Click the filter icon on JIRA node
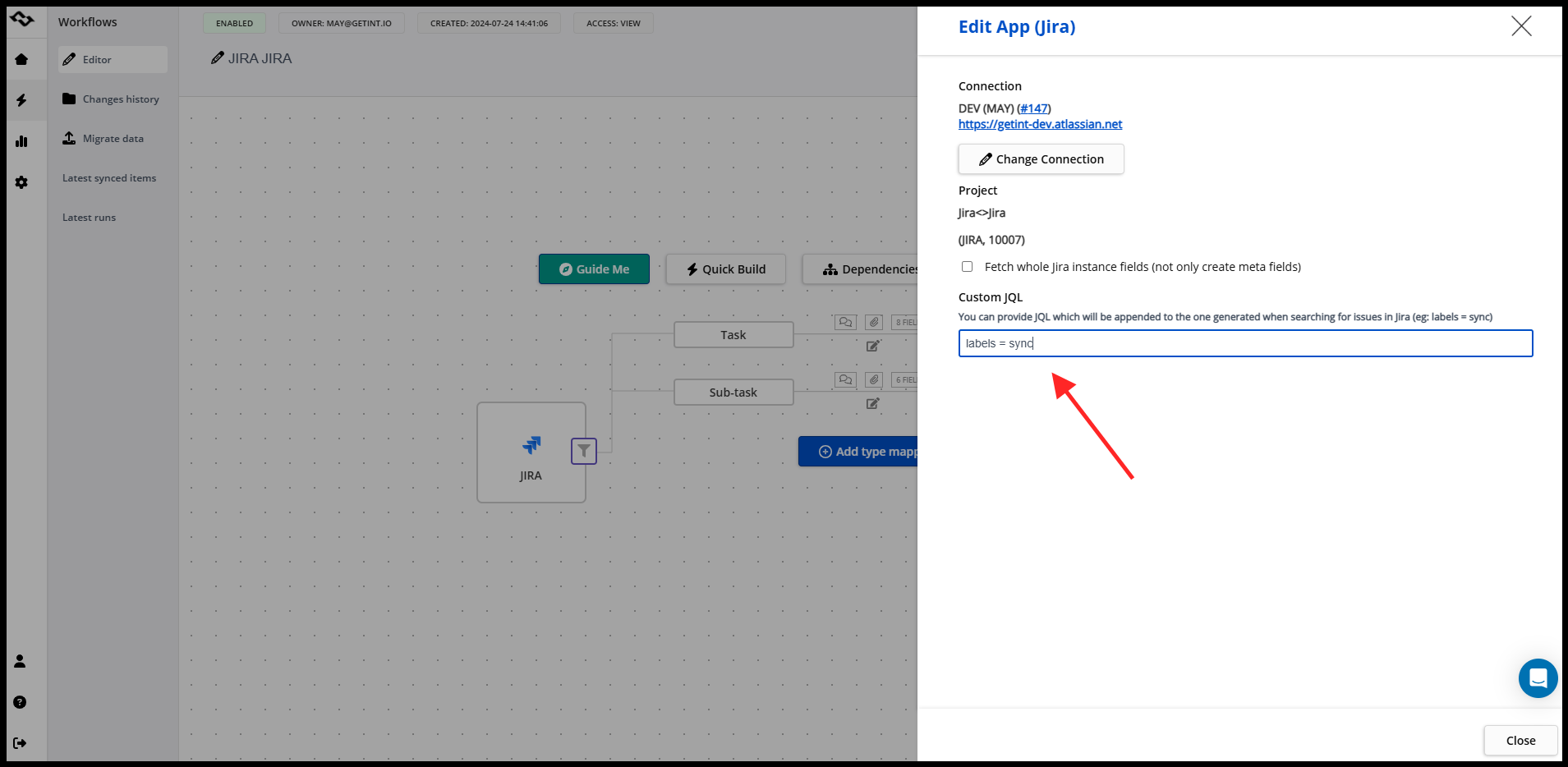Image resolution: width=1568 pixels, height=767 pixels. tap(583, 451)
